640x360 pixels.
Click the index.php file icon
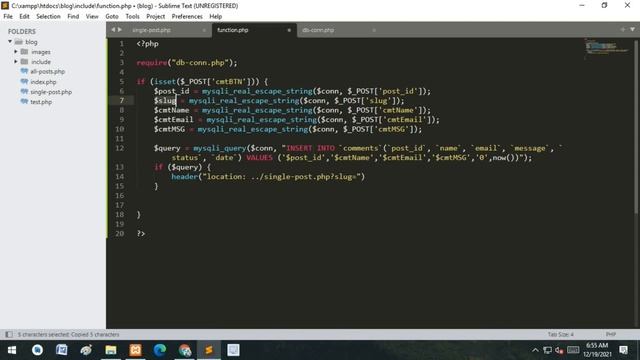24,81
